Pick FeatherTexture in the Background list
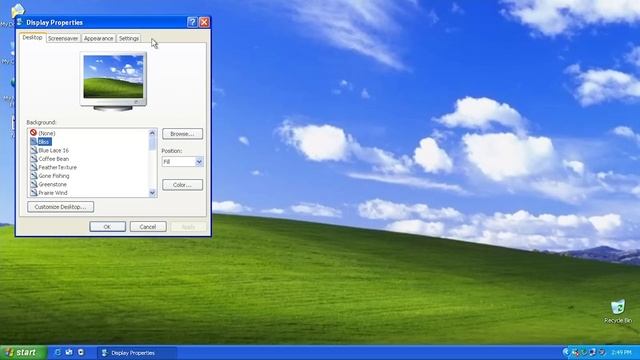This screenshot has width=640, height=360. [58, 167]
